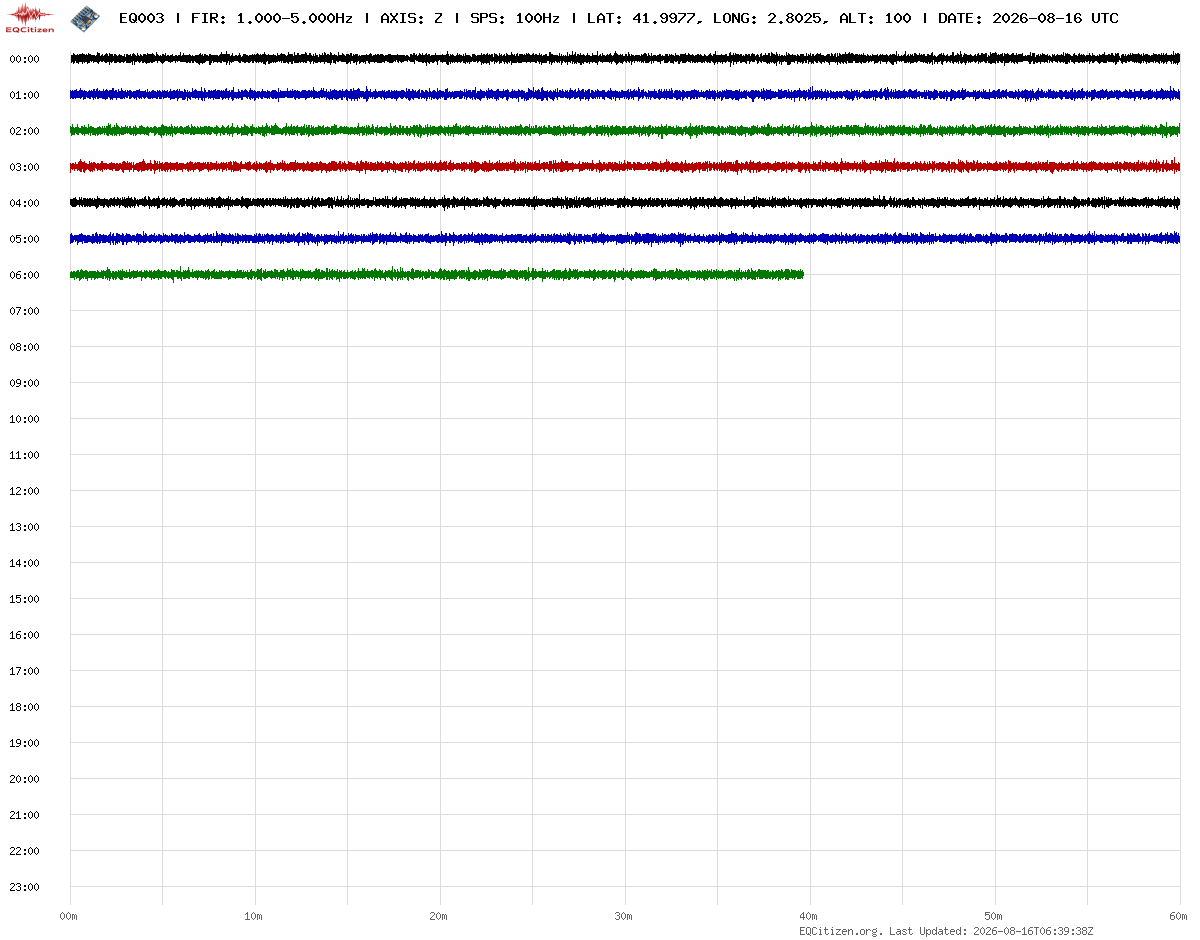Click the 07:00 hour label

24,311
